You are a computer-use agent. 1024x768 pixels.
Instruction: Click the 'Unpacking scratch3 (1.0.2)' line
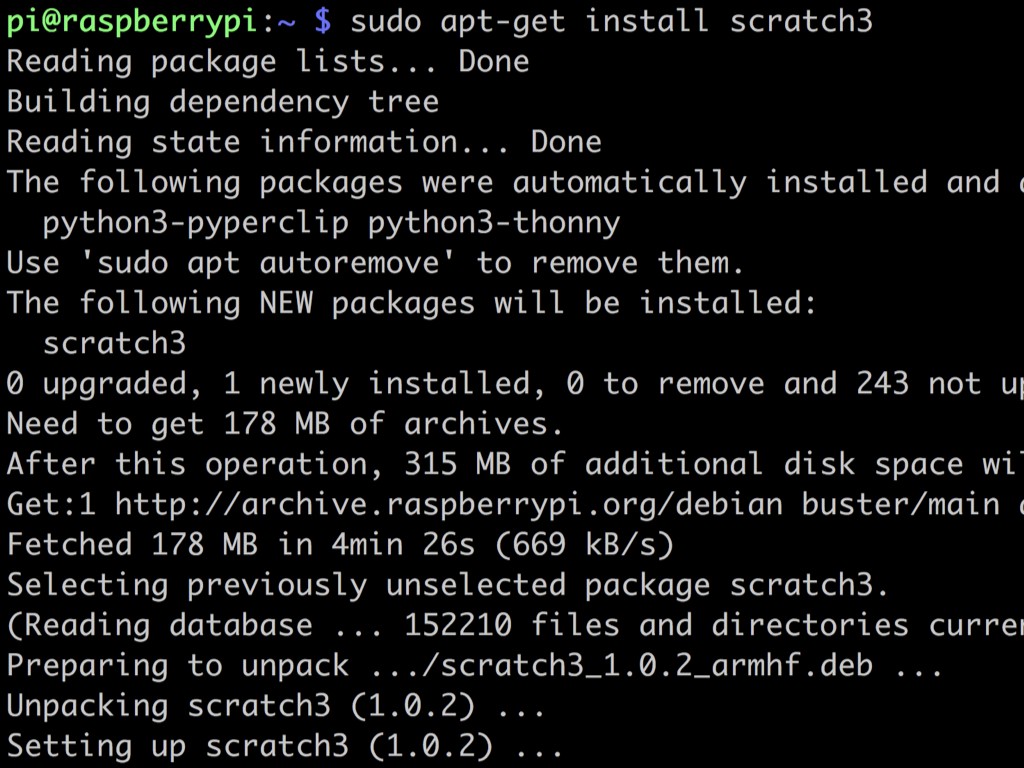(276, 706)
